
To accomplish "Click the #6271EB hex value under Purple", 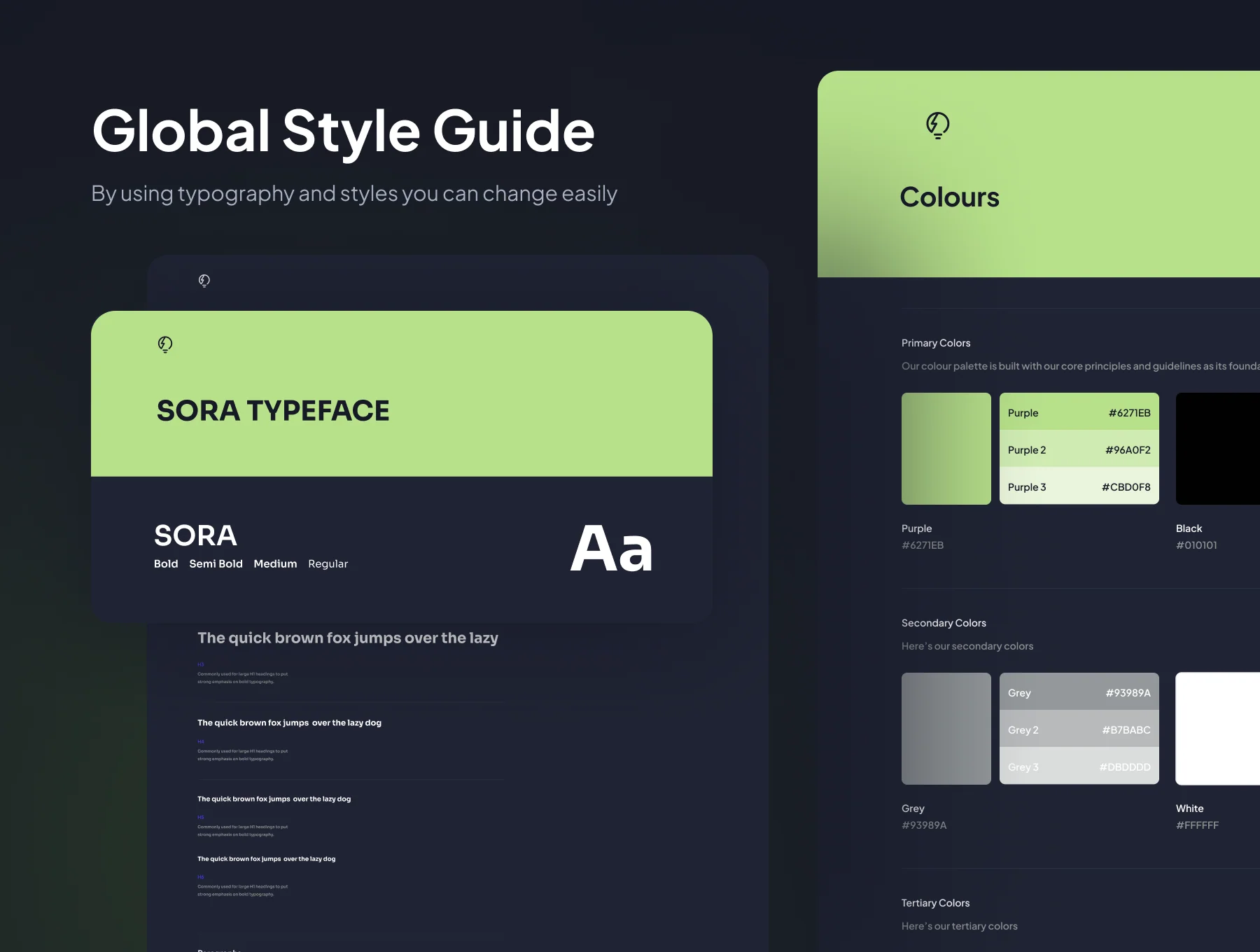I will (x=923, y=545).
